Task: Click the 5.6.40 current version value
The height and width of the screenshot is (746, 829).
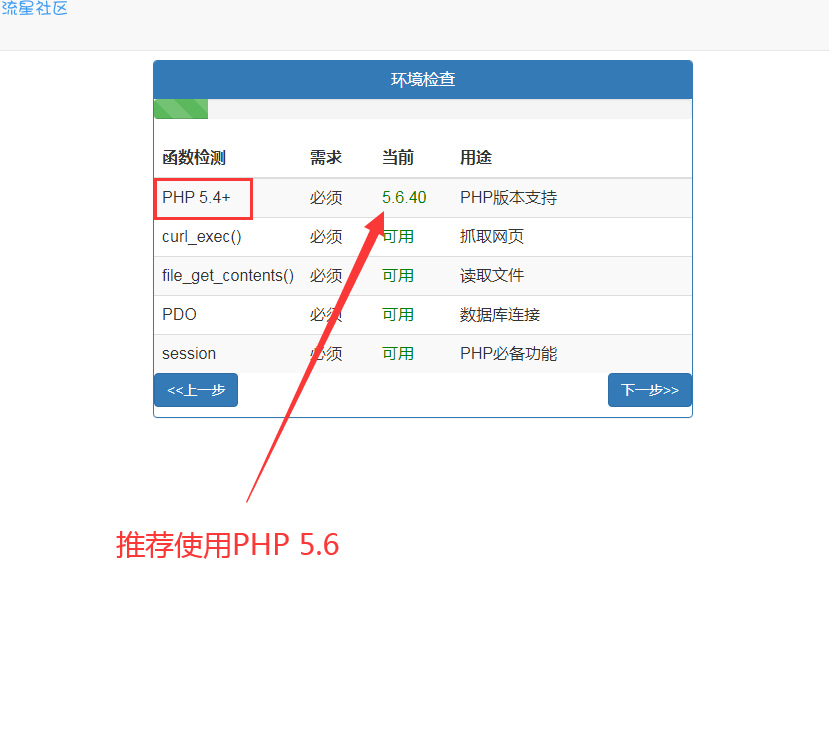Action: click(x=404, y=198)
